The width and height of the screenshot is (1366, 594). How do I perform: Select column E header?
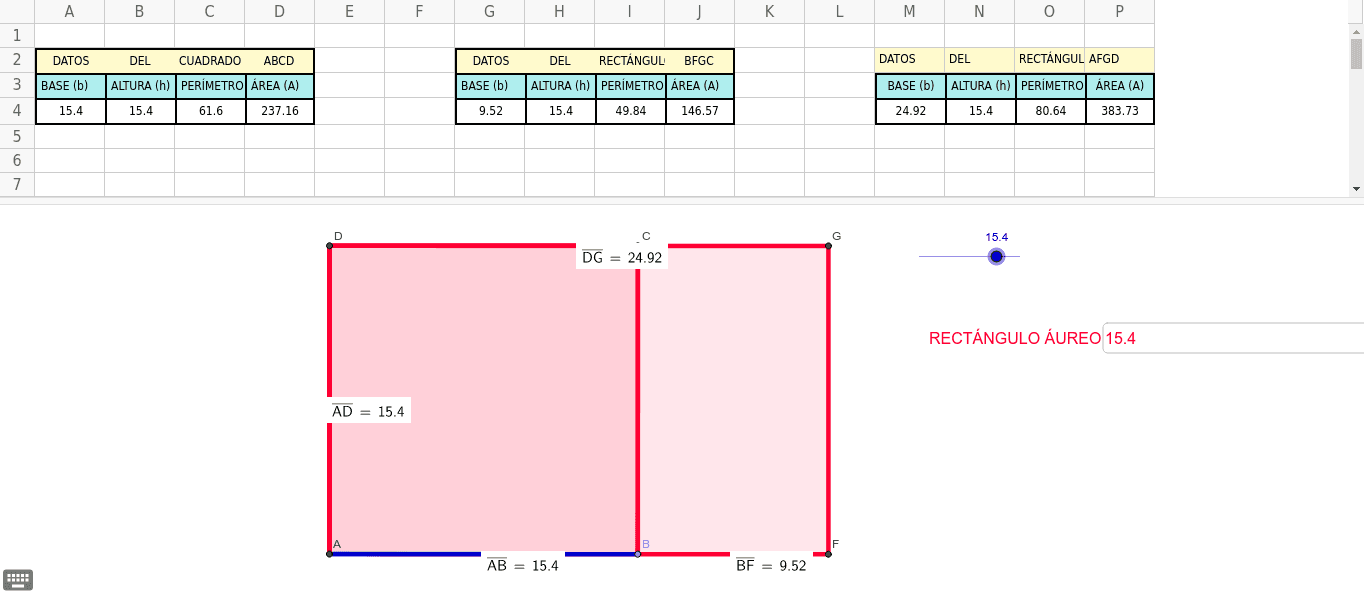point(349,12)
